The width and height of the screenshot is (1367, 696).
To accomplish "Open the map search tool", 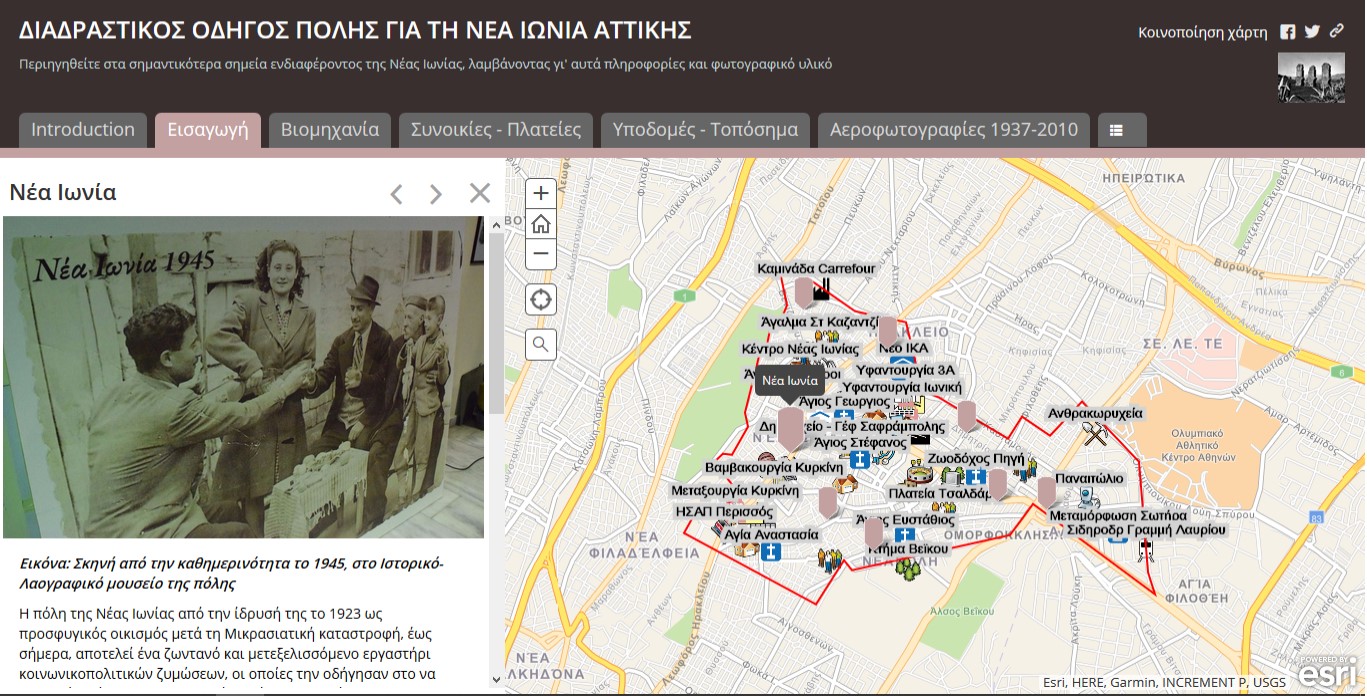I will pos(541,345).
